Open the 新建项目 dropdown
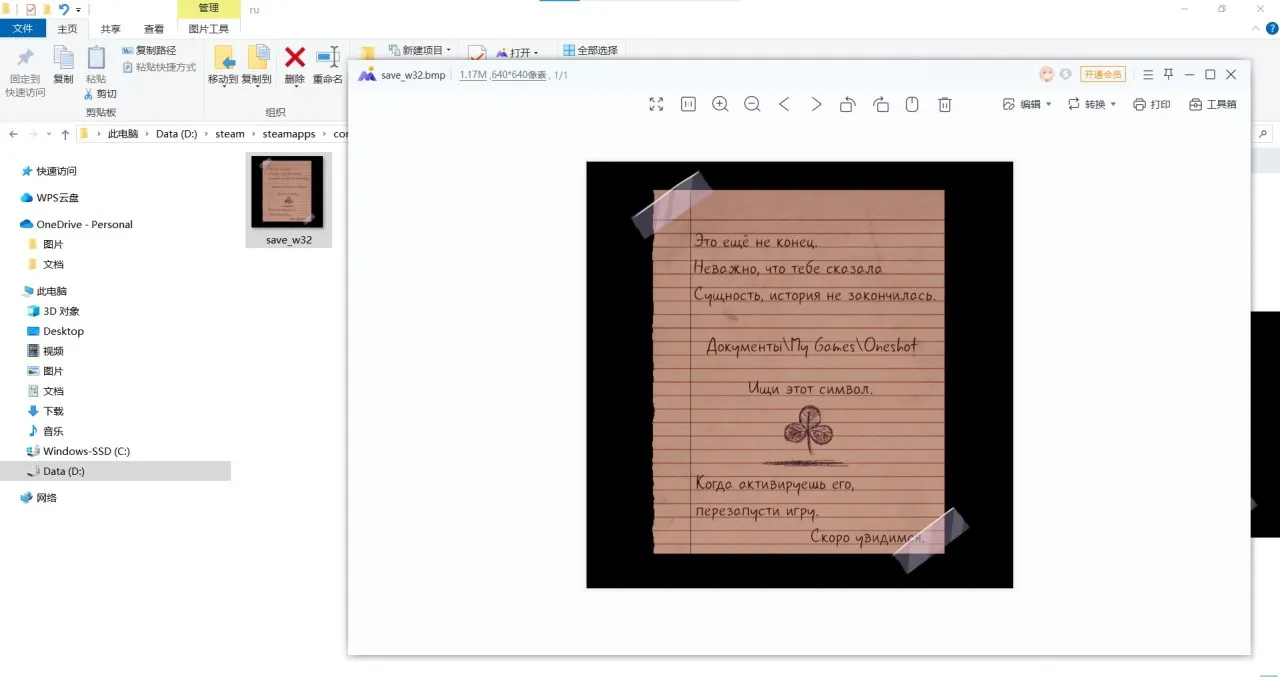1280x677 pixels. [419, 50]
